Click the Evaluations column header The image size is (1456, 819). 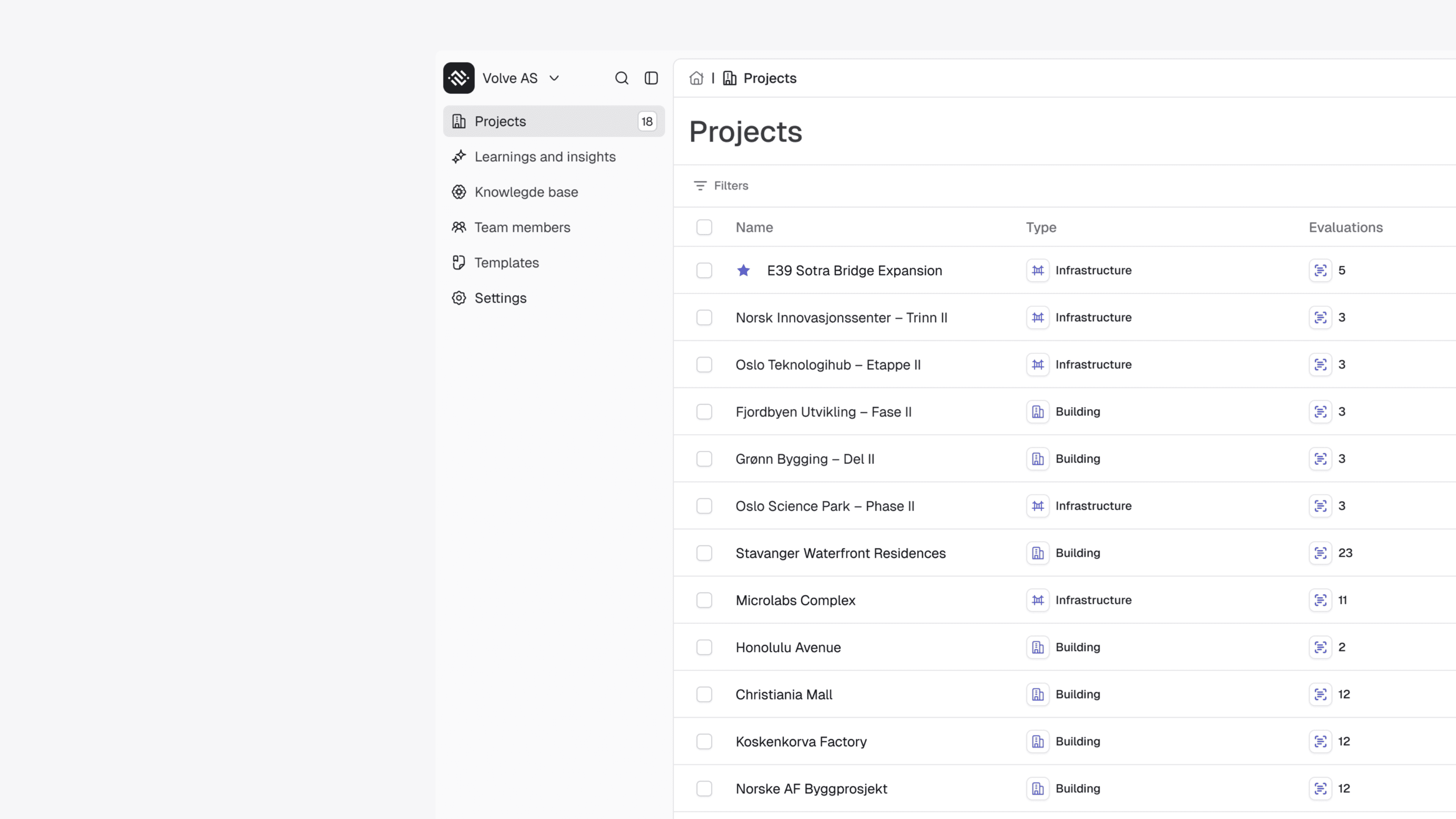tap(1345, 227)
